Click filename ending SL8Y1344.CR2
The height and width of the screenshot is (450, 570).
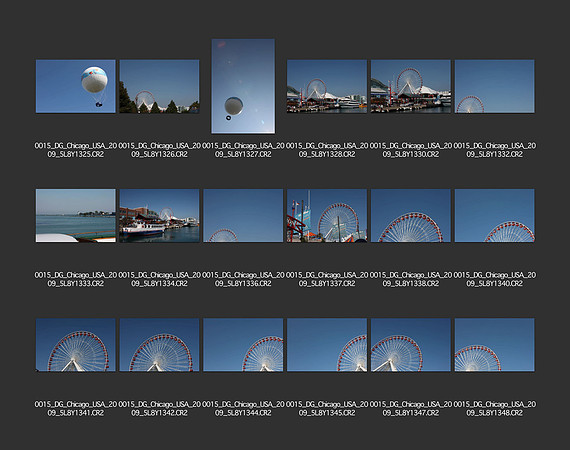tap(243, 409)
